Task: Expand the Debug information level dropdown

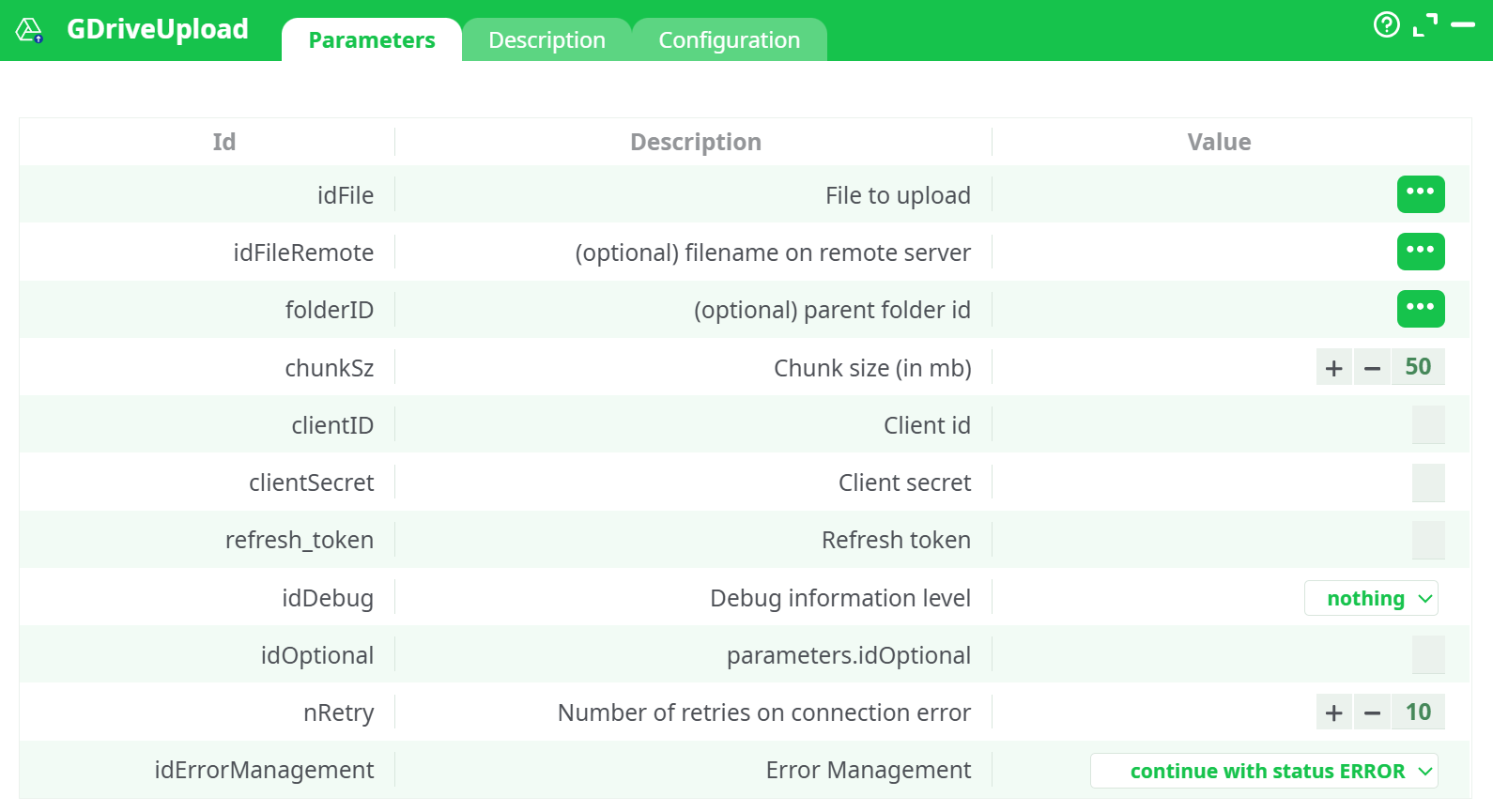Action: click(1371, 598)
